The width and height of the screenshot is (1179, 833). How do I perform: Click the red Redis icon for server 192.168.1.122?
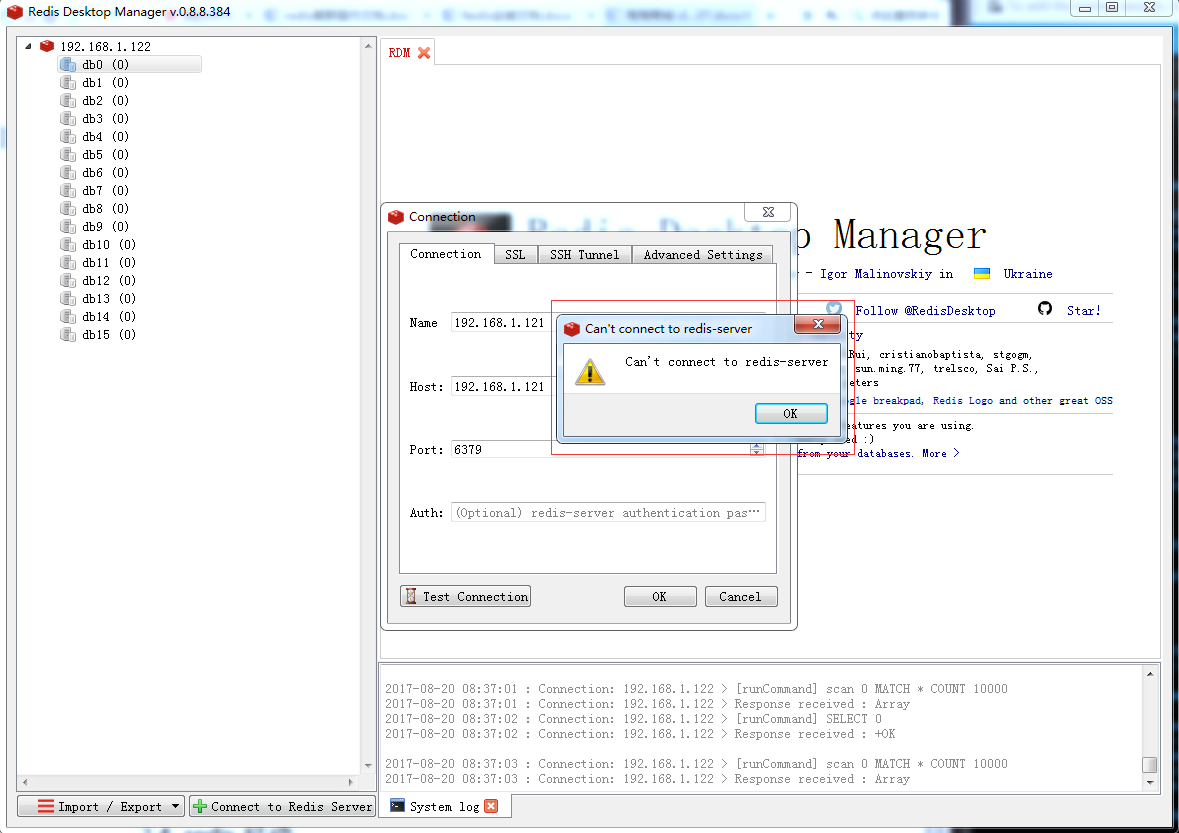click(x=47, y=46)
